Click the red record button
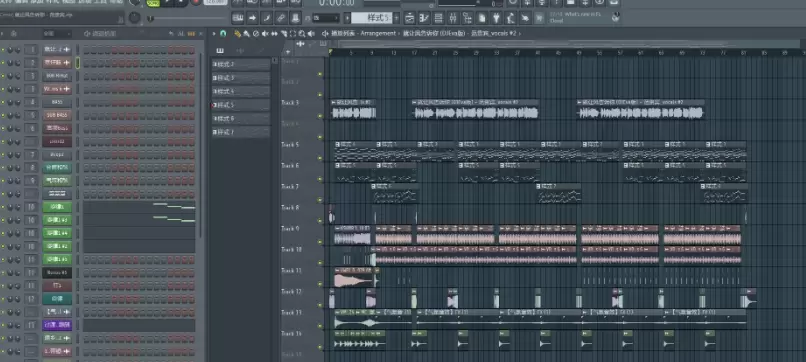 [196, 2]
